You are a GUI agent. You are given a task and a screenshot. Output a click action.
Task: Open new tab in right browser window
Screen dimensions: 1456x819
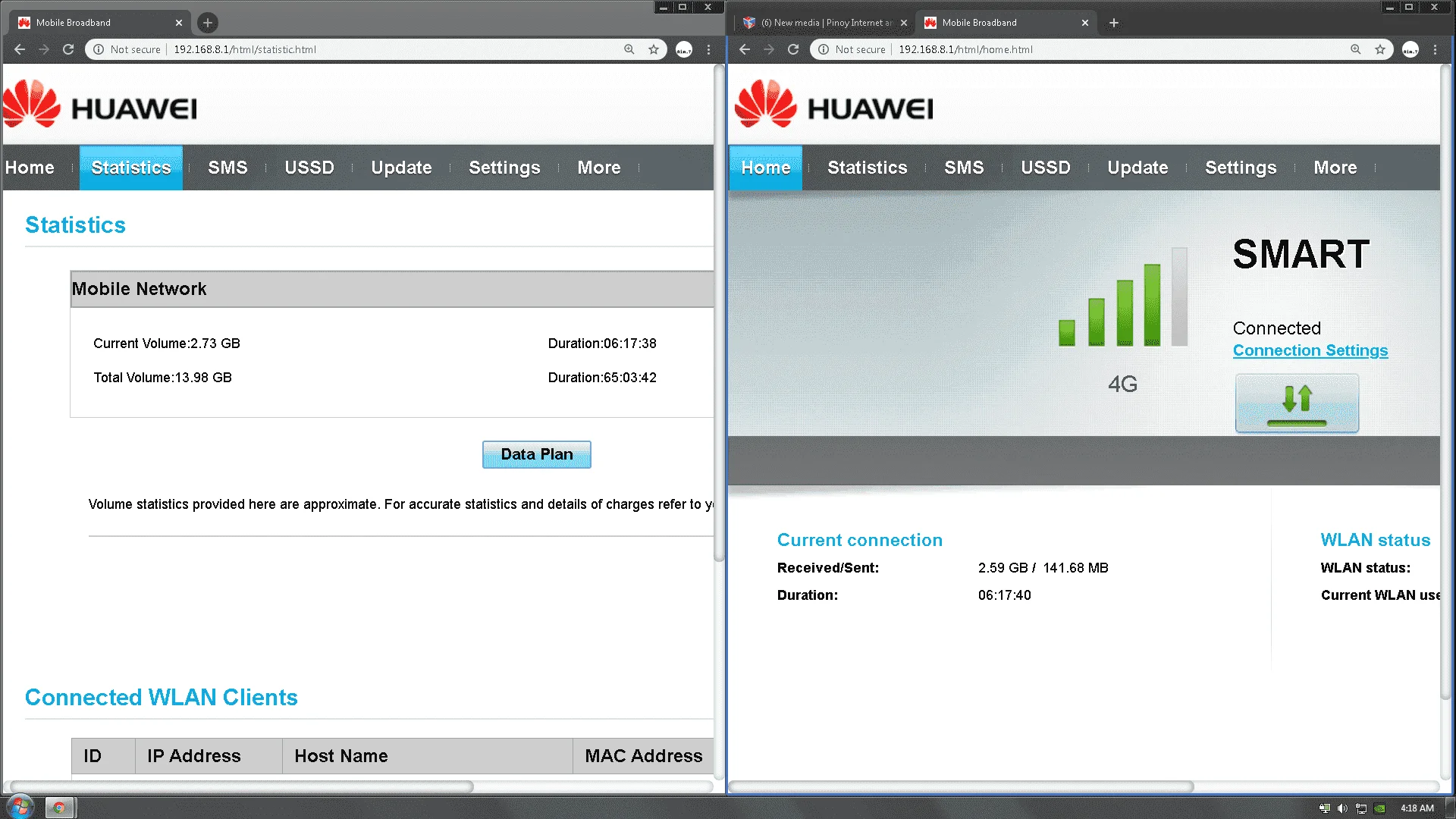point(1114,23)
